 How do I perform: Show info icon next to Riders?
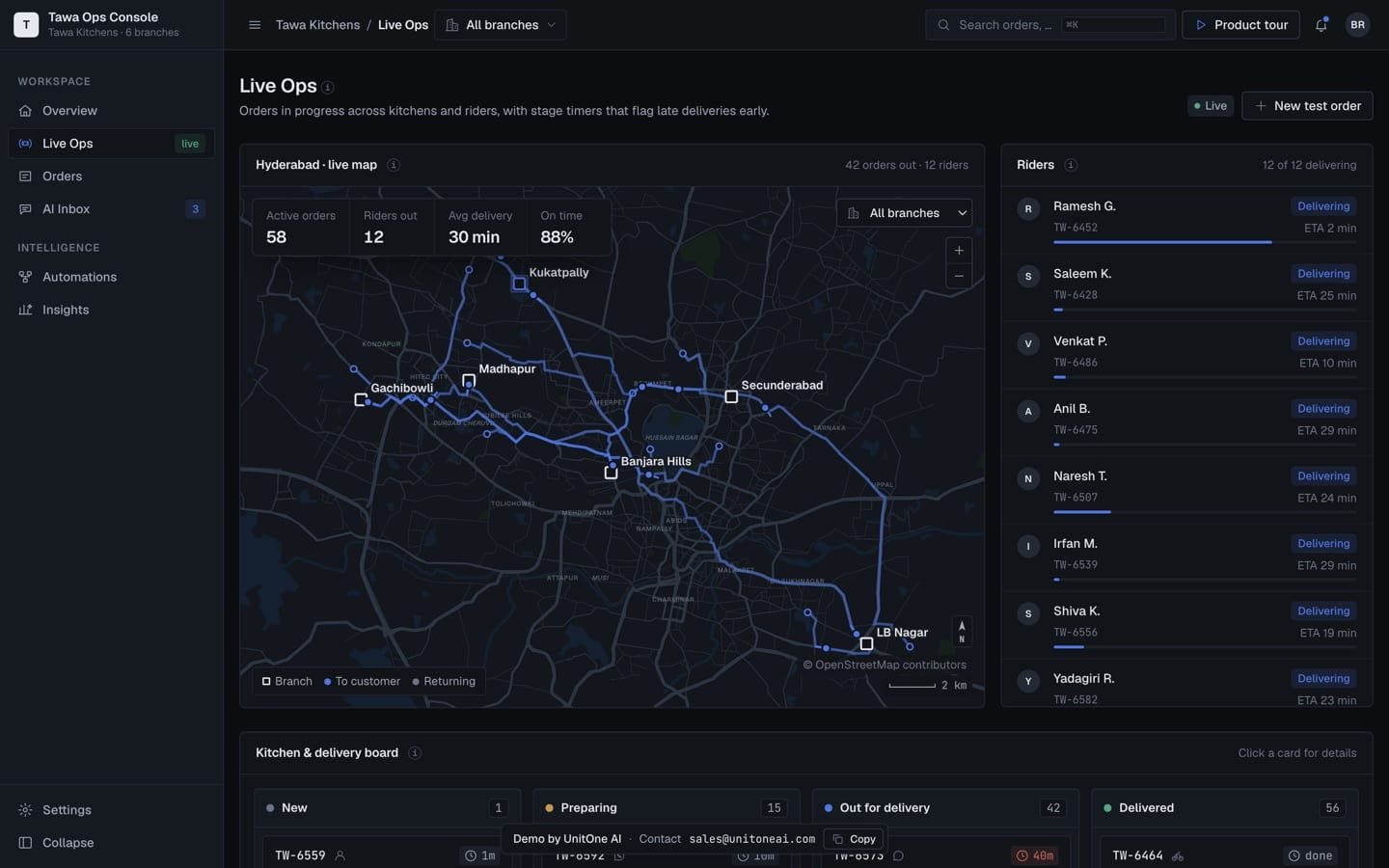pos(1071,165)
